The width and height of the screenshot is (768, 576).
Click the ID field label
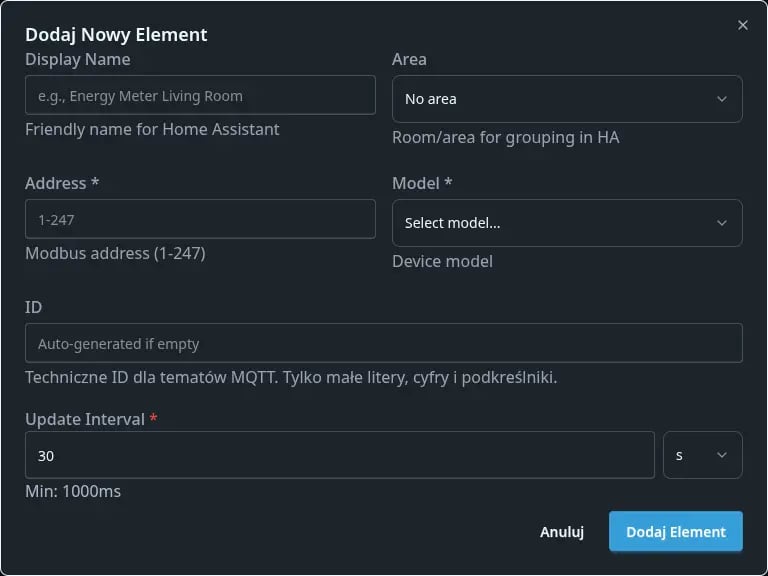pyautogui.click(x=34, y=307)
